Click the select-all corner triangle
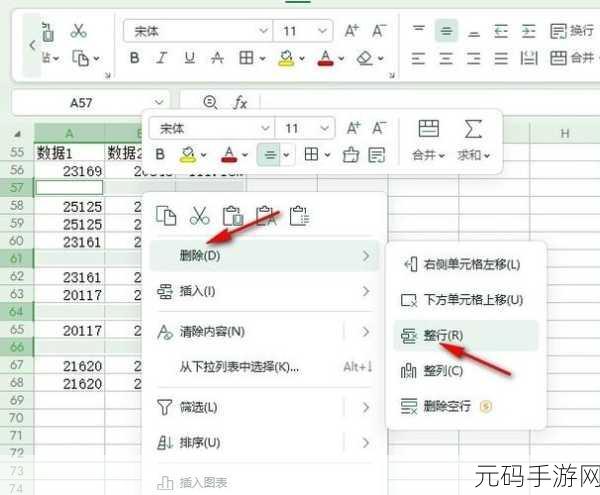This screenshot has height=495, width=600. pyautogui.click(x=17, y=134)
